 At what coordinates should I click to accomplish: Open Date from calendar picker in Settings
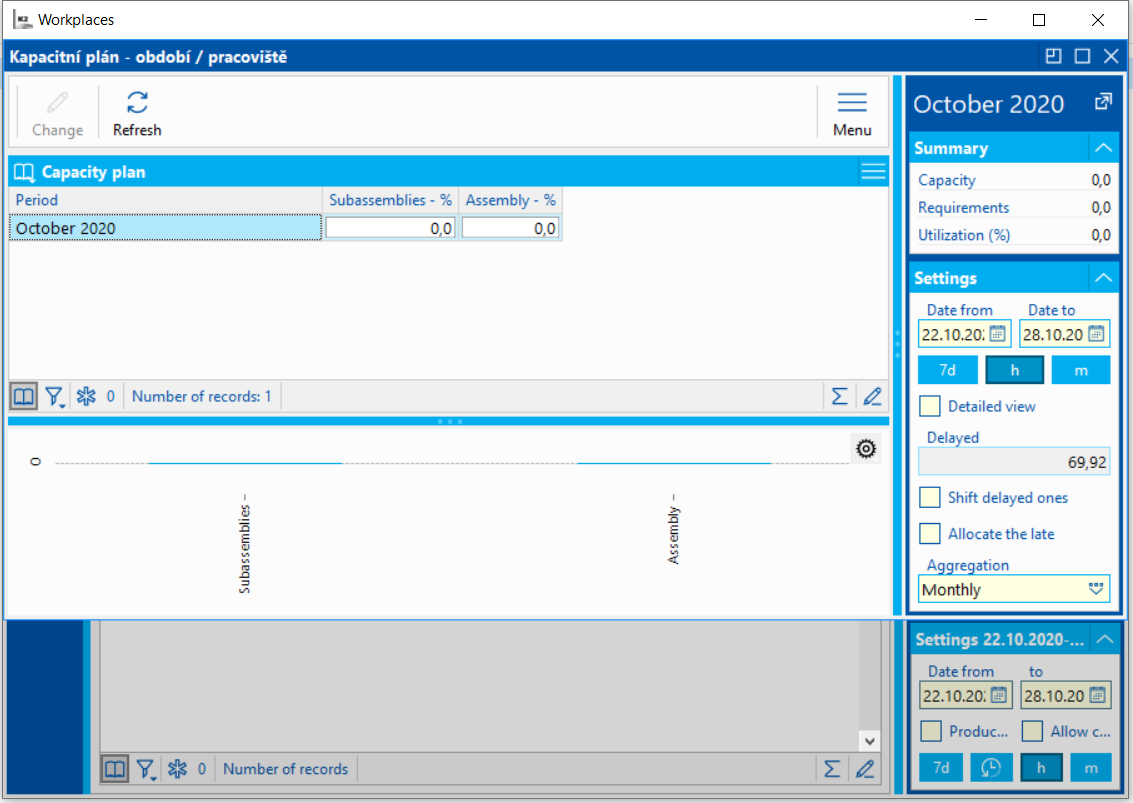click(x=997, y=333)
